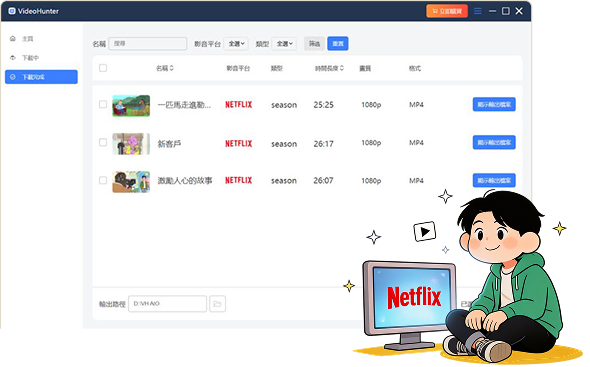Image resolution: width=590 pixels, height=367 pixels.
Task: Open thumbnail of 新客戶 video
Action: point(131,144)
